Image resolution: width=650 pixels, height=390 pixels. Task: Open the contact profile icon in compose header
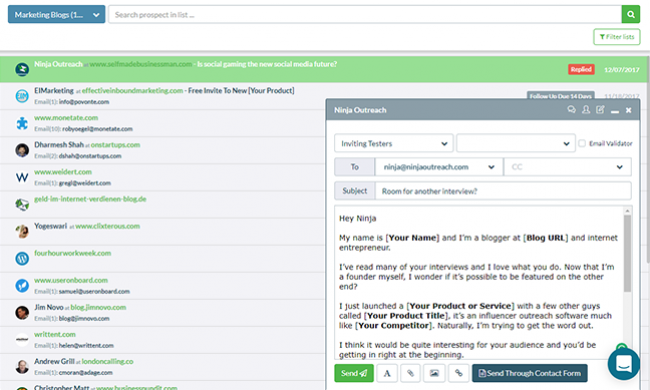(x=586, y=109)
